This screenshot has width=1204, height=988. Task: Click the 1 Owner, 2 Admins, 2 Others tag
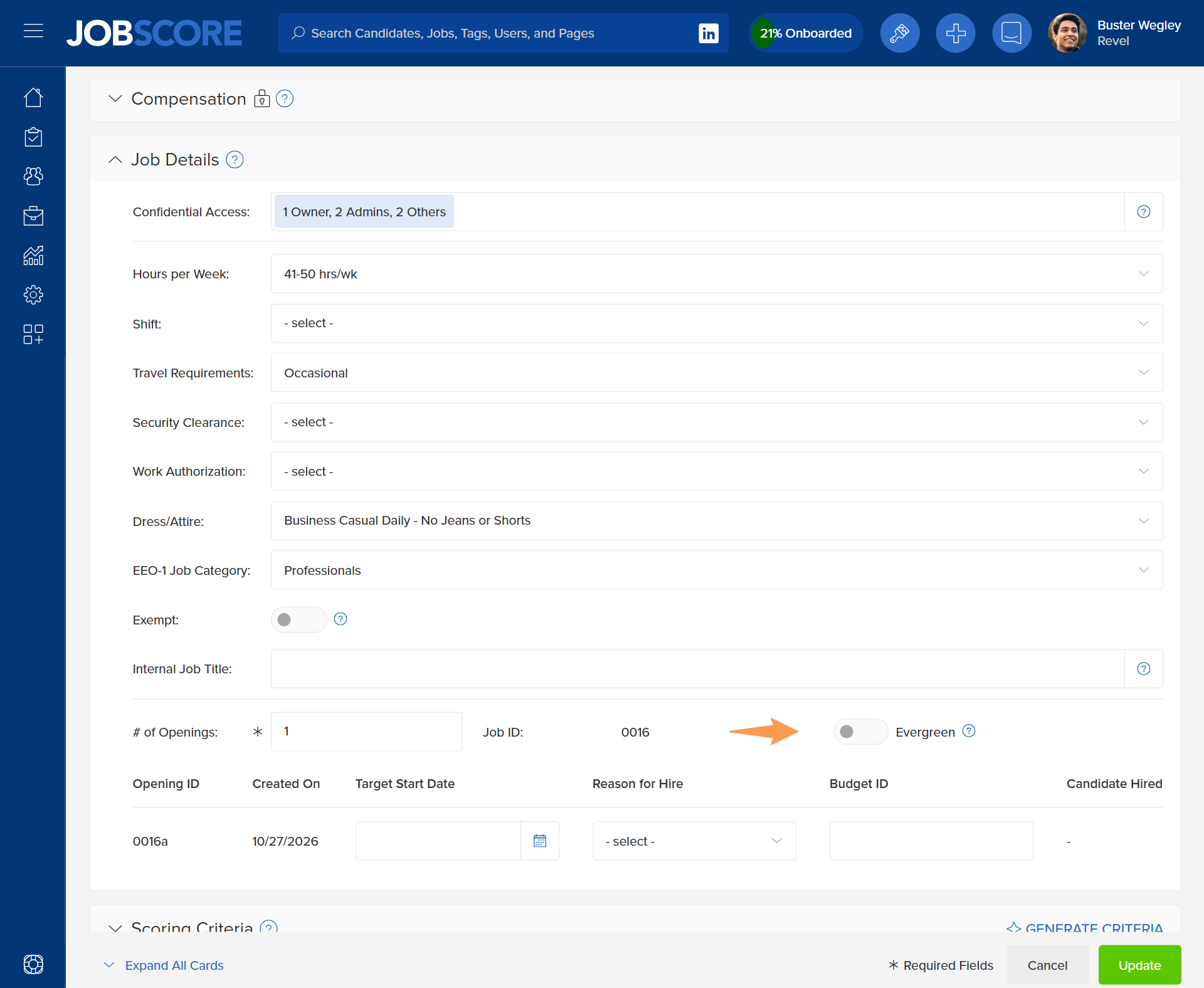(364, 212)
